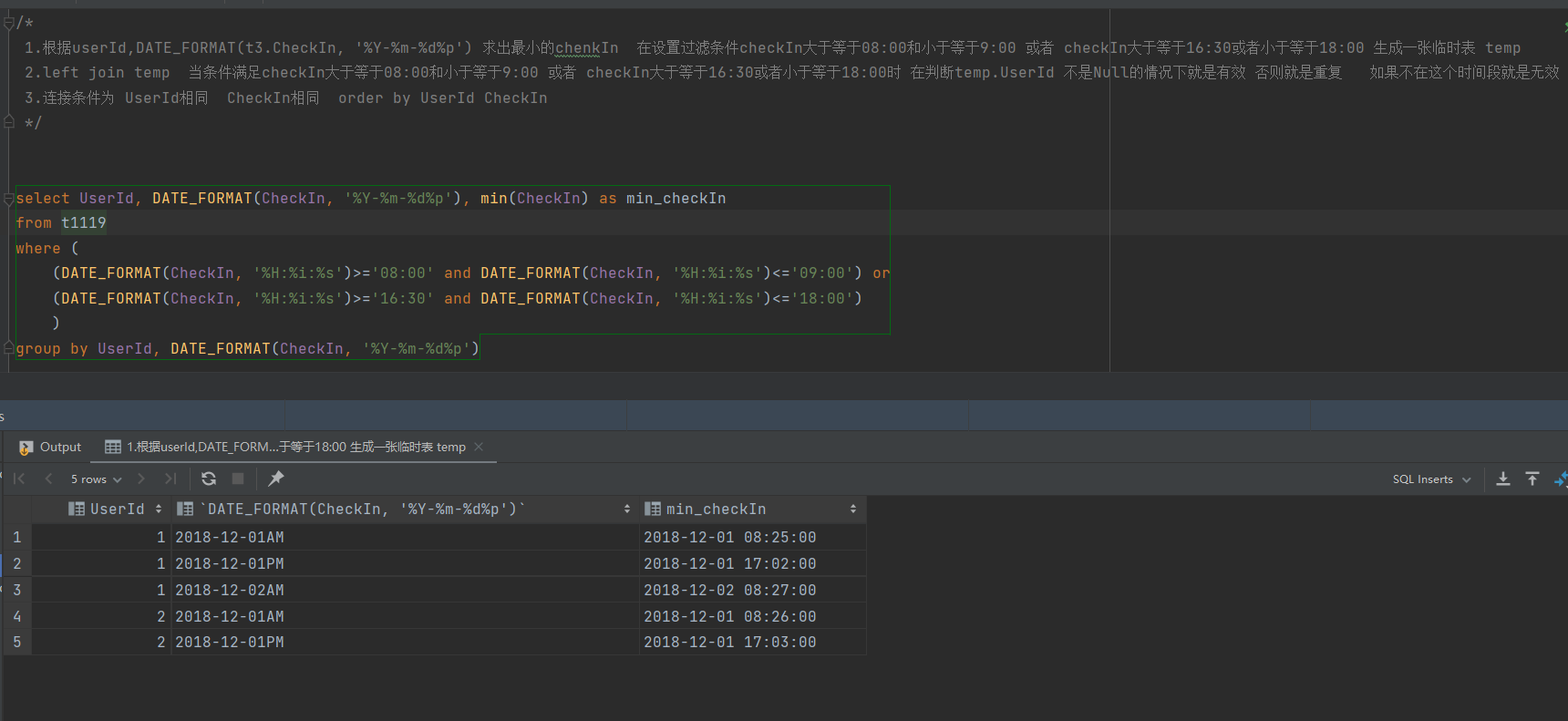This screenshot has width=1568, height=721.
Task: Sort by DATE_FORMAT column arrows
Action: point(627,509)
